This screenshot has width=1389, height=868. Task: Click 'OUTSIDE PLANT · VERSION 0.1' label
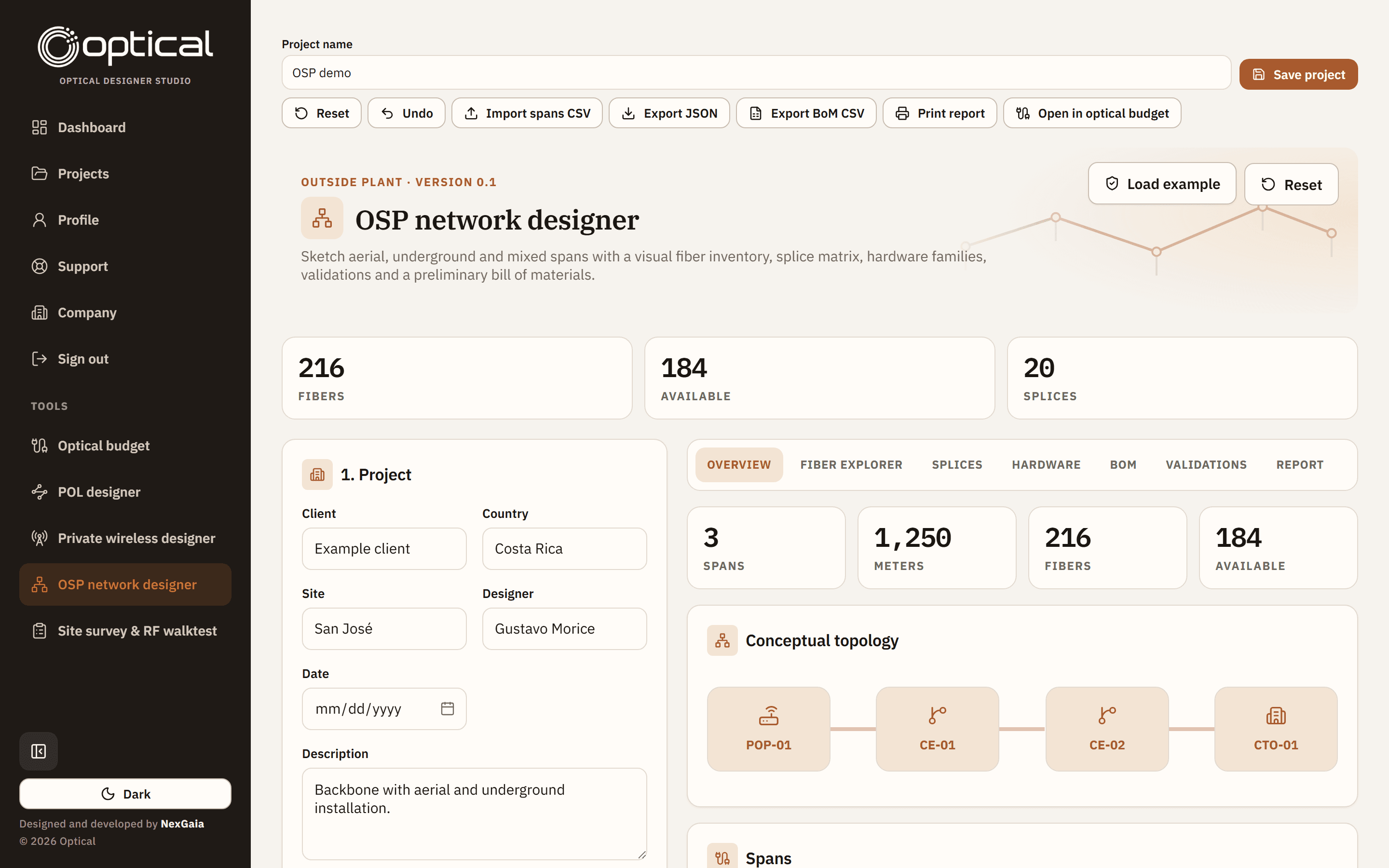click(399, 182)
